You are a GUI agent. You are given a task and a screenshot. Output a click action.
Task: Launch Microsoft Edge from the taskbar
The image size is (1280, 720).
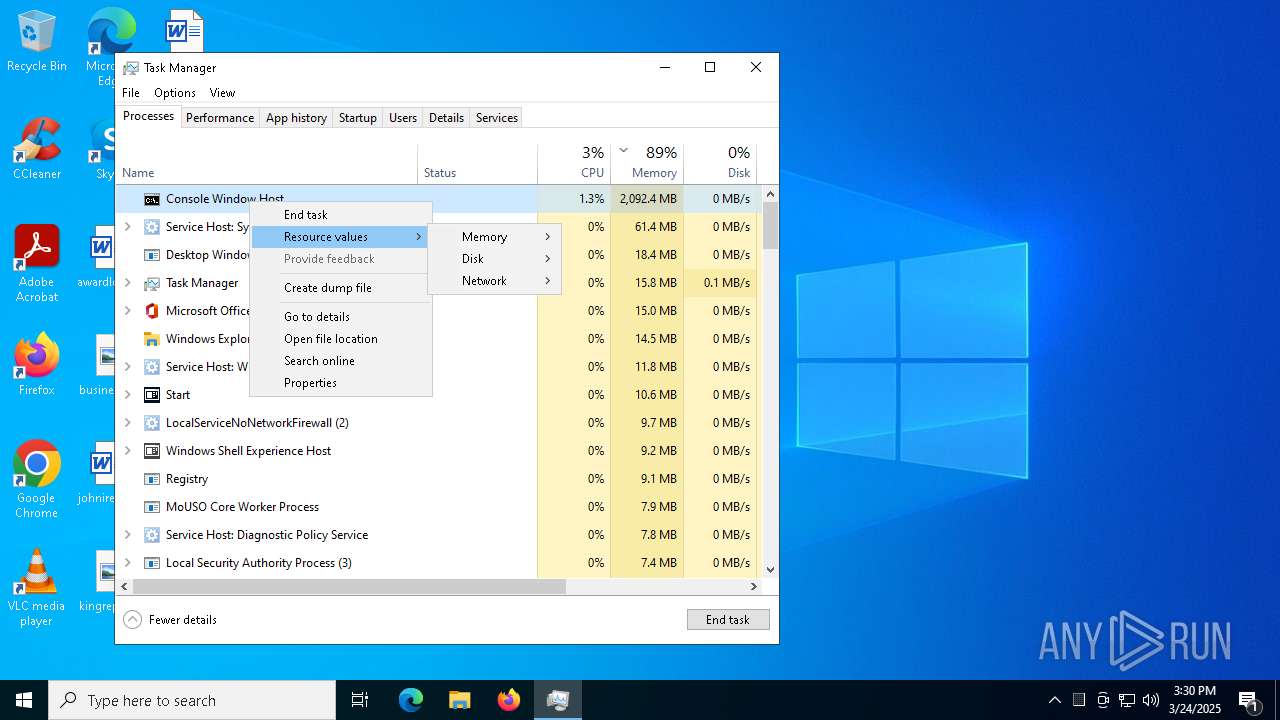pos(411,700)
